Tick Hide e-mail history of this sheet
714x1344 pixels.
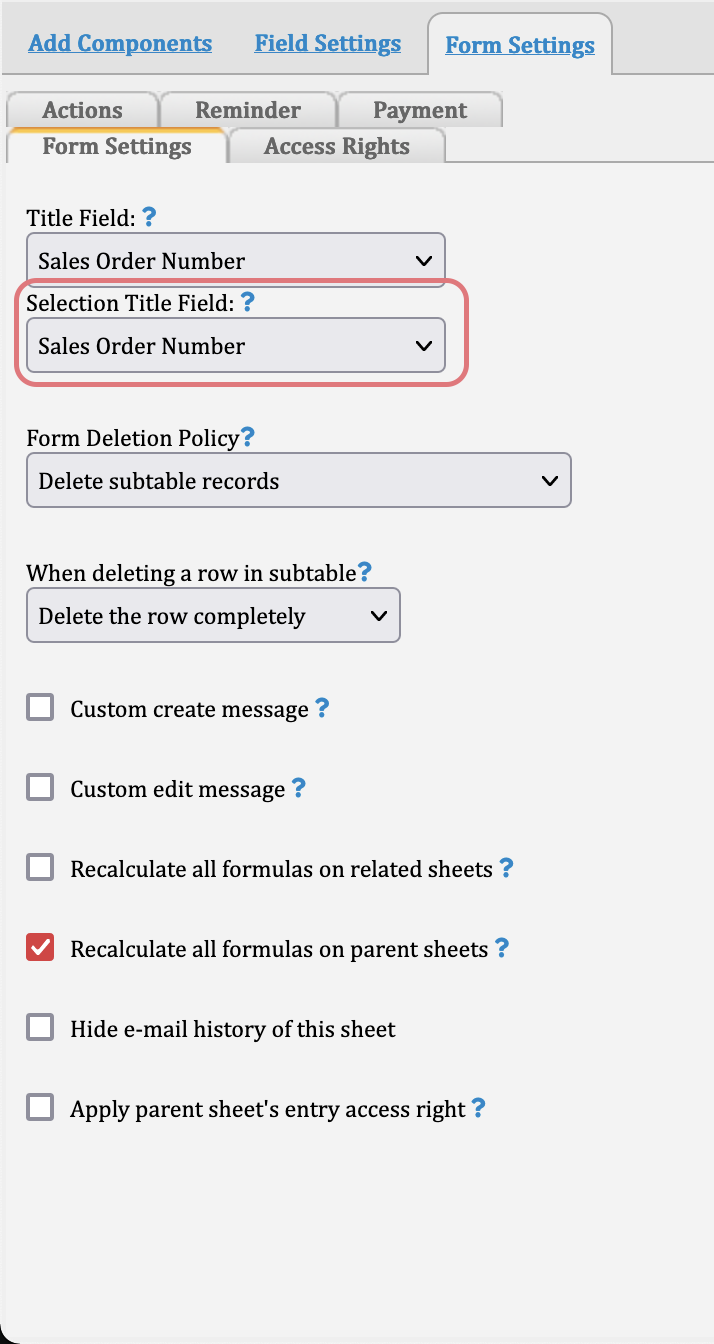(40, 1028)
